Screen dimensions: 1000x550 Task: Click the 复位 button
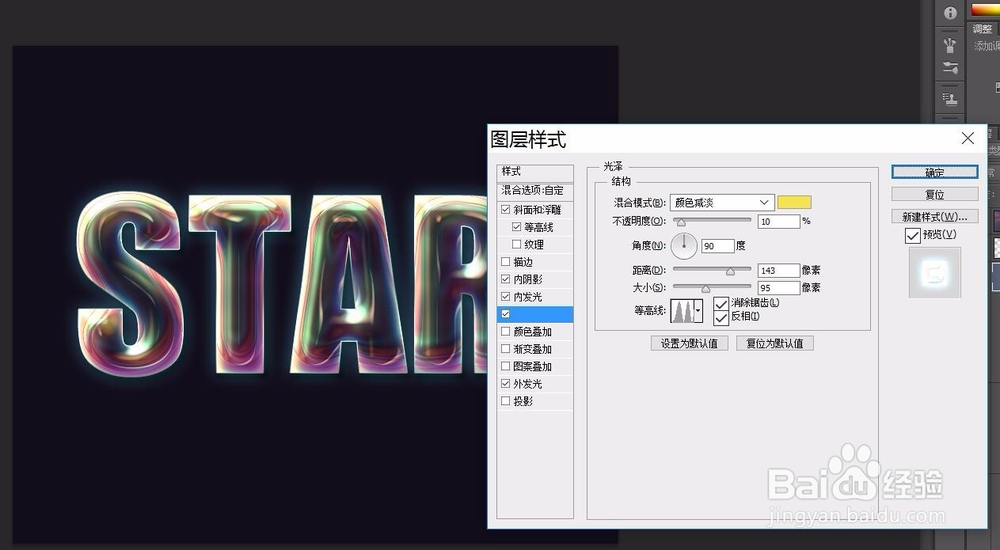934,194
